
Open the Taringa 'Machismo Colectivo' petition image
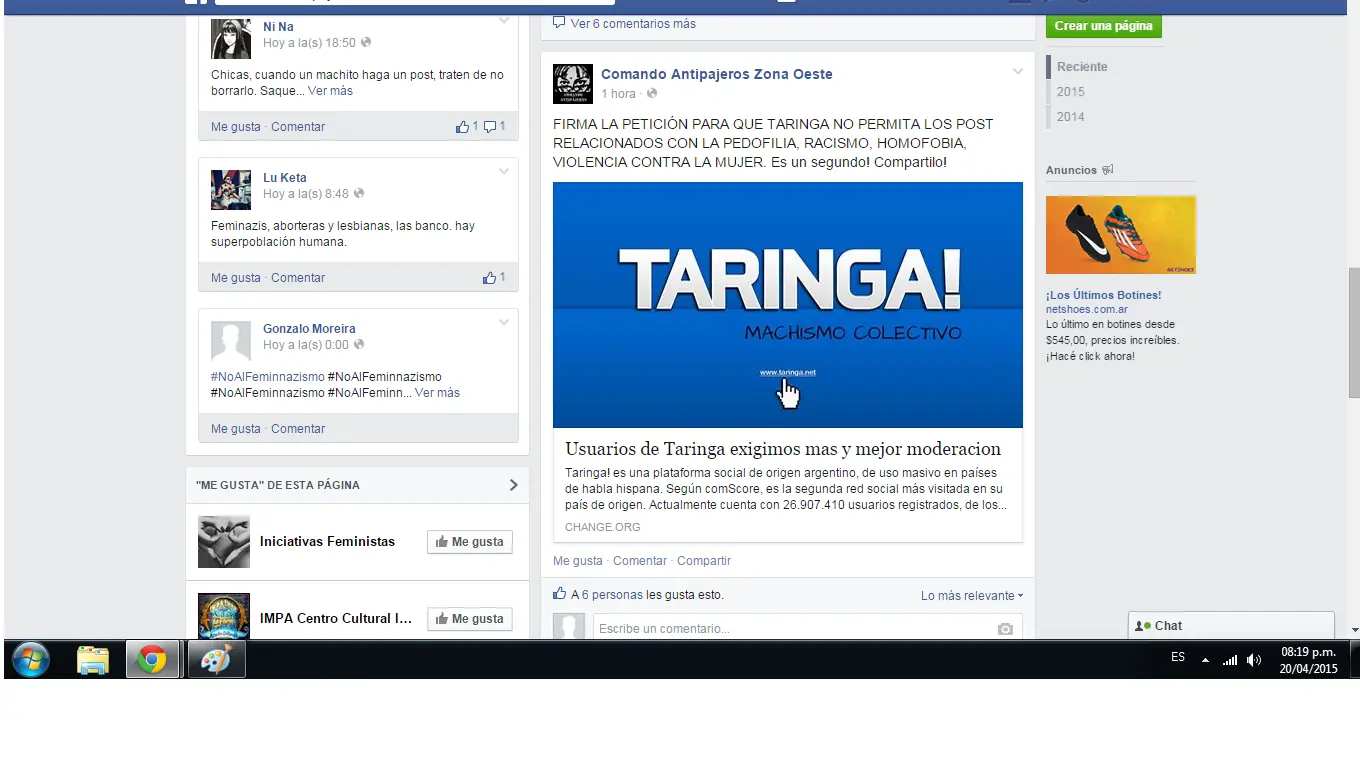(x=788, y=305)
